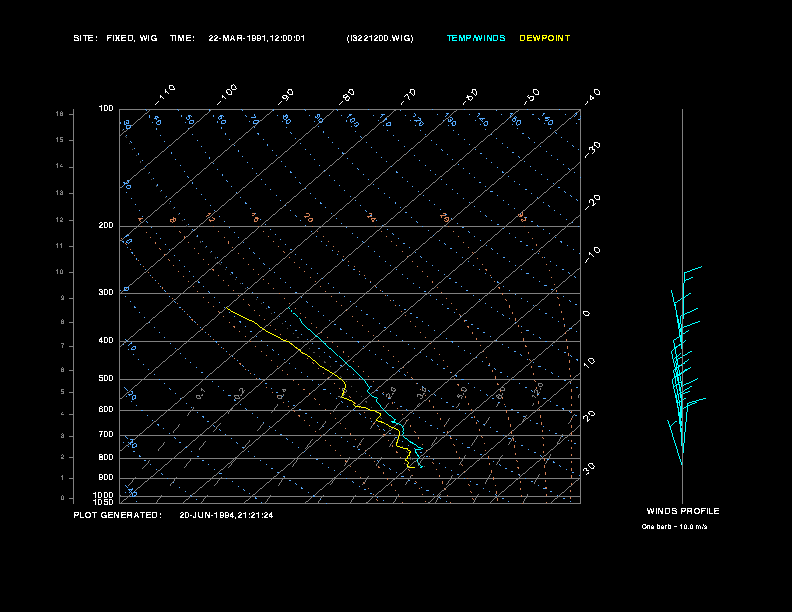792x612 pixels.
Task: Click the -20 temperature label on right edge
Action: tap(593, 202)
